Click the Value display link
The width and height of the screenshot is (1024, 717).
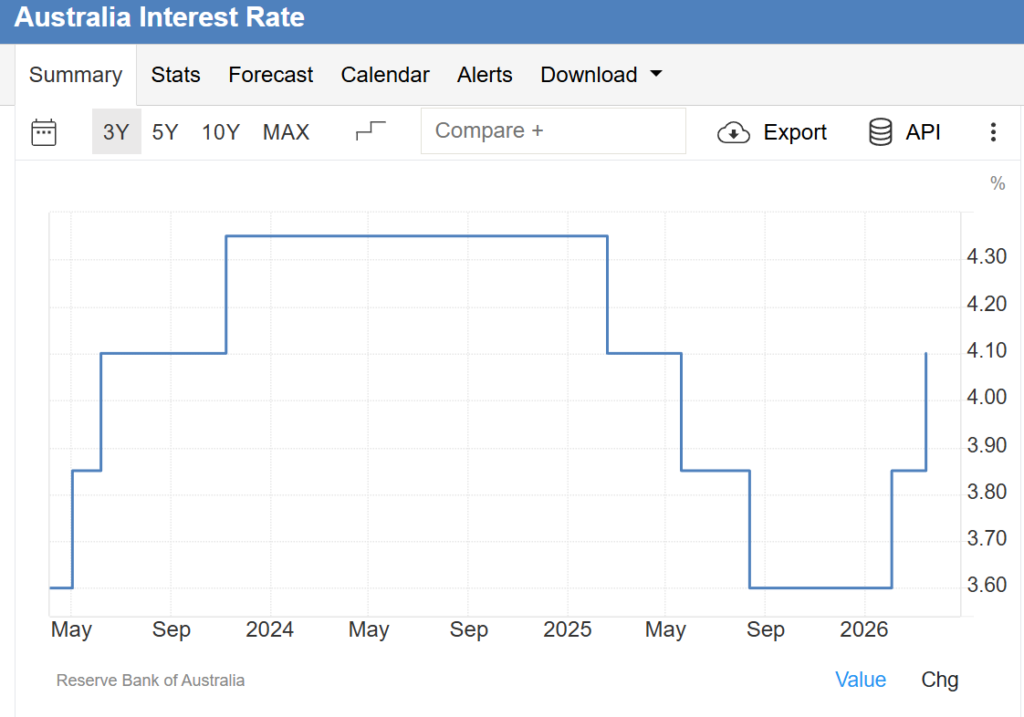click(860, 680)
